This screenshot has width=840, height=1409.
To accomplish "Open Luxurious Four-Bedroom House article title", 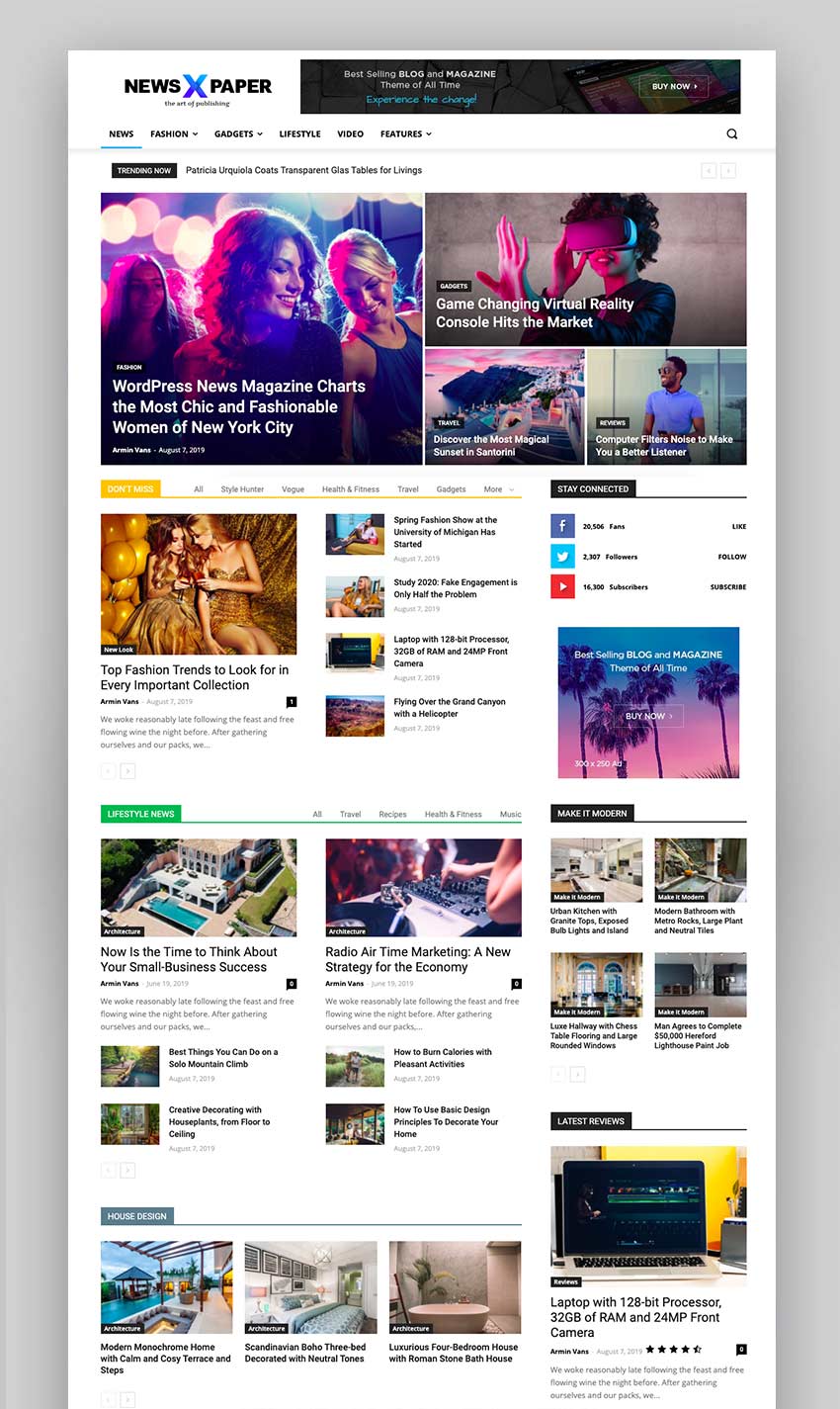I will (454, 1353).
